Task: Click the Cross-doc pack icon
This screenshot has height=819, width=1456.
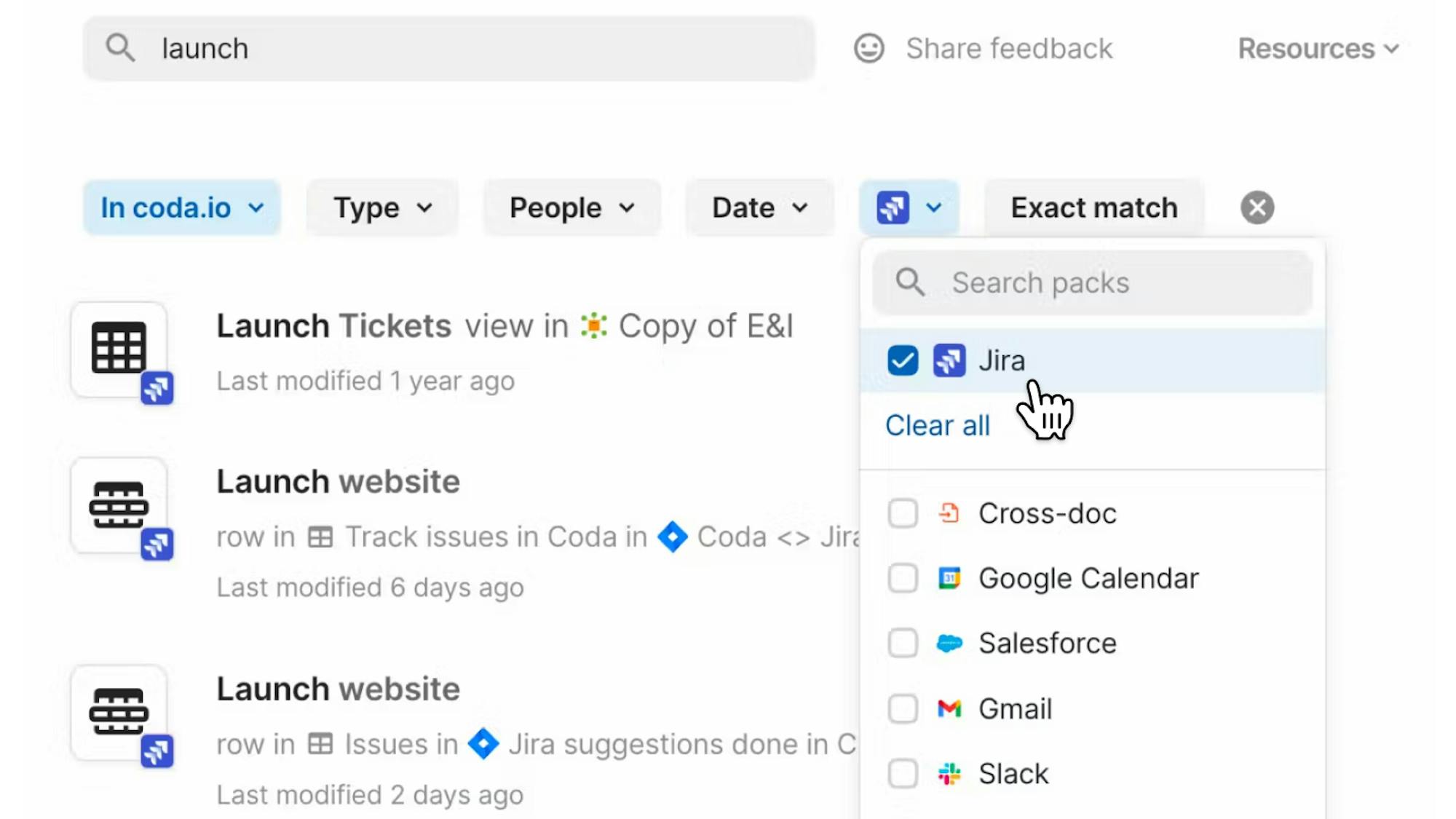Action: [949, 513]
